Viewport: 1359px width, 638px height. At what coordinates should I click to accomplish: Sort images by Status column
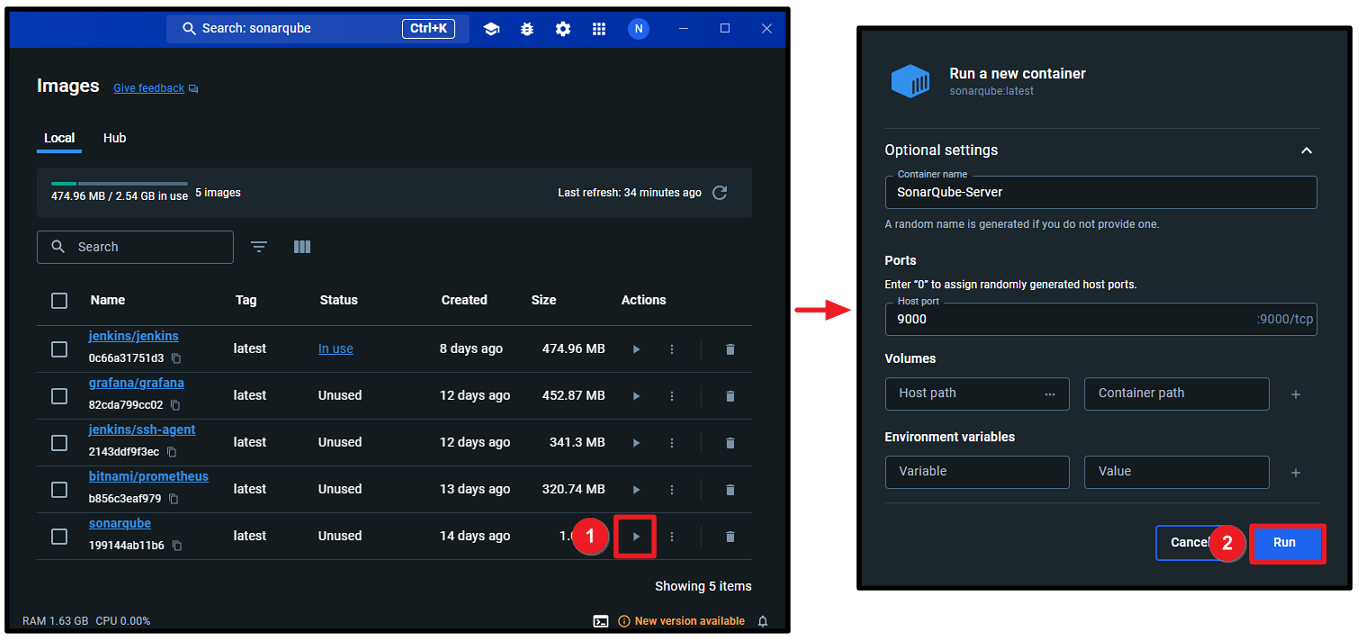coord(339,300)
